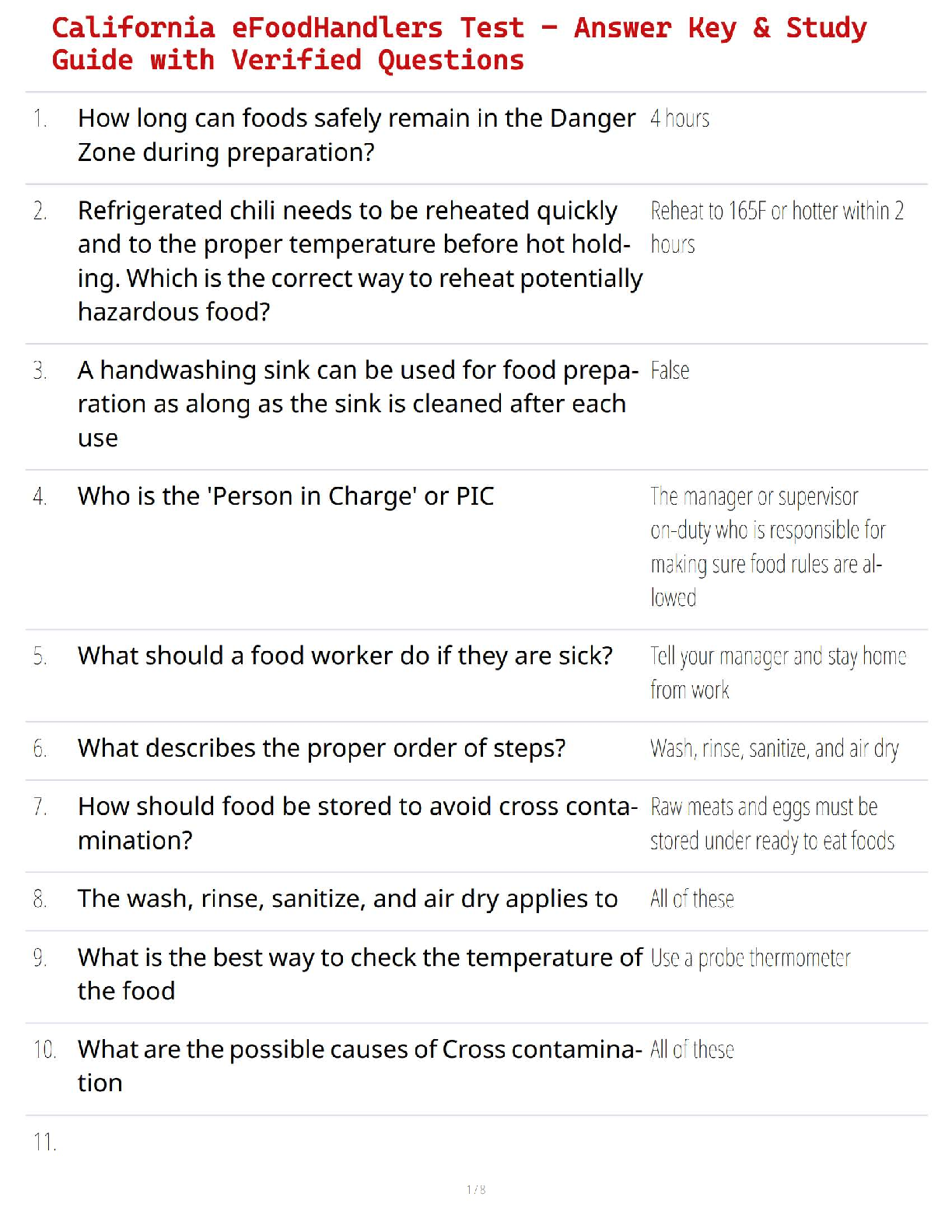Select the "Reheat to 165F" answer
Viewport: 952px width, 1232px height.
click(776, 227)
